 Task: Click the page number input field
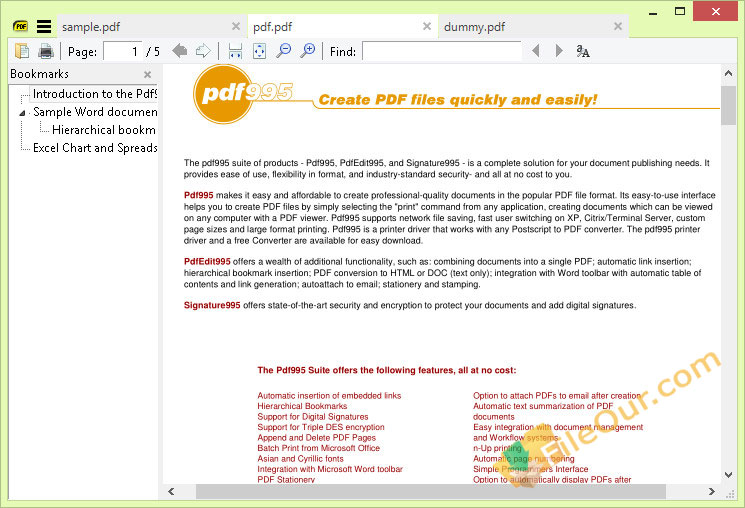(x=123, y=51)
